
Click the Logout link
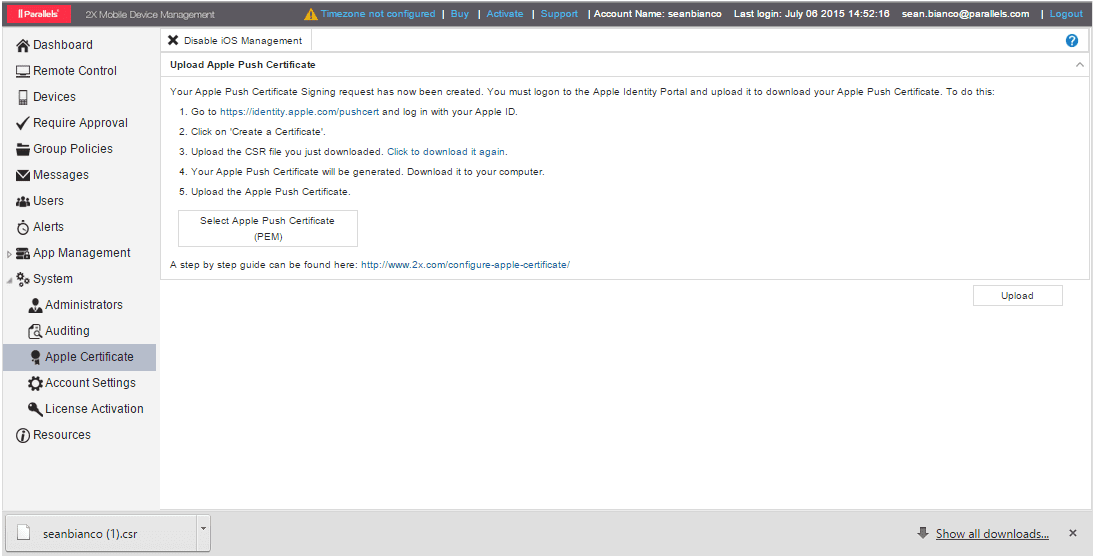[1066, 14]
